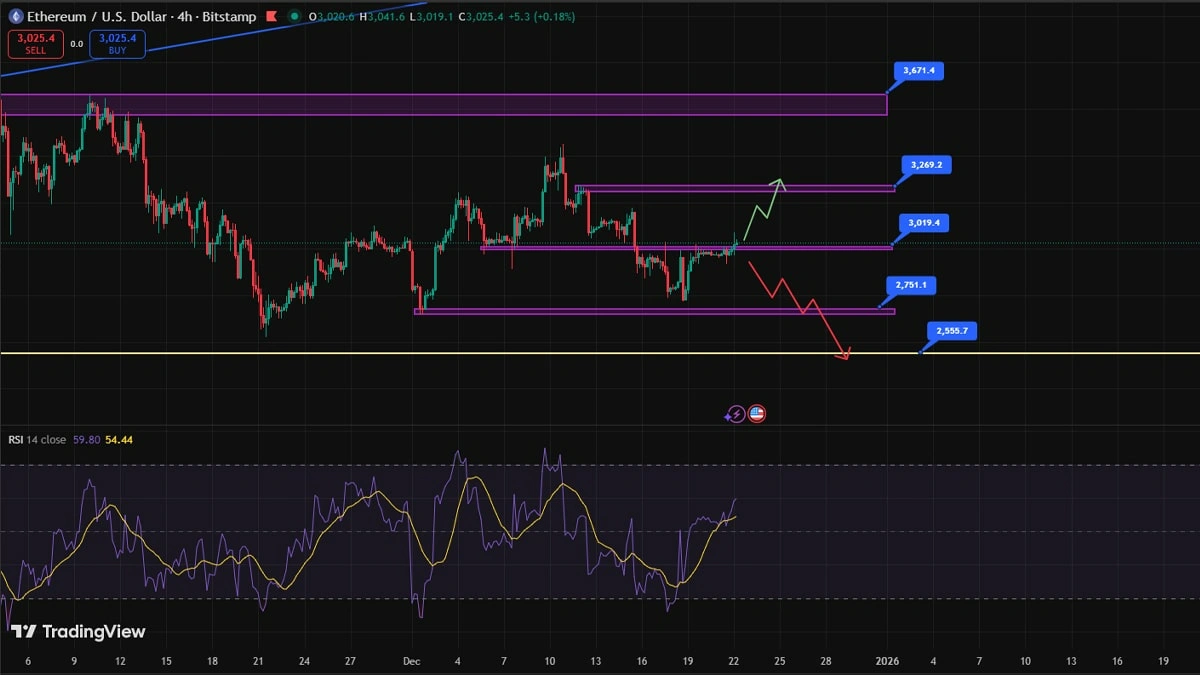Click the change value +5.3 (+0.18%)
The width and height of the screenshot is (1200, 675).
pyautogui.click(x=542, y=17)
